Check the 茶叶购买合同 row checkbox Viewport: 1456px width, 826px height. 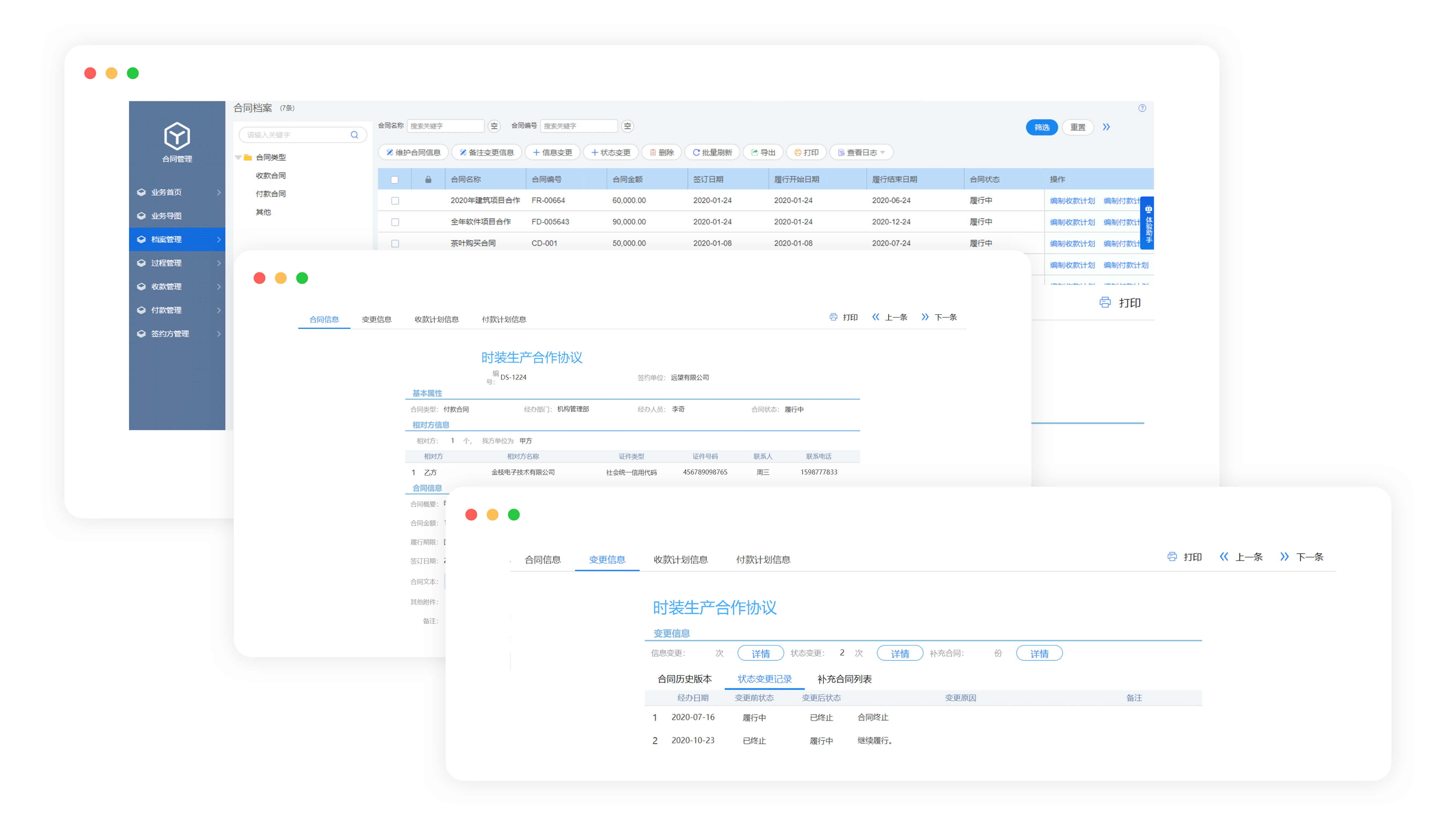(x=395, y=244)
